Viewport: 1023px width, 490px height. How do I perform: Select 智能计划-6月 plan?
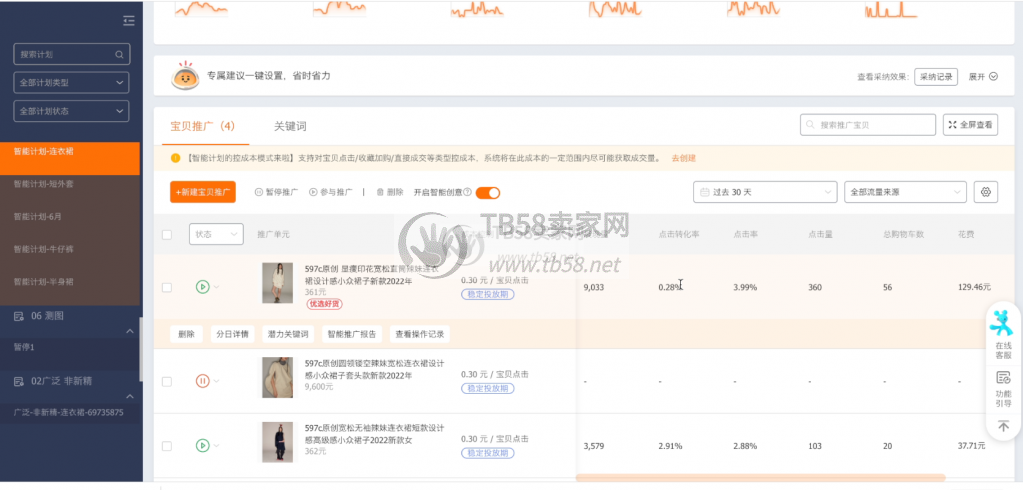pos(70,216)
